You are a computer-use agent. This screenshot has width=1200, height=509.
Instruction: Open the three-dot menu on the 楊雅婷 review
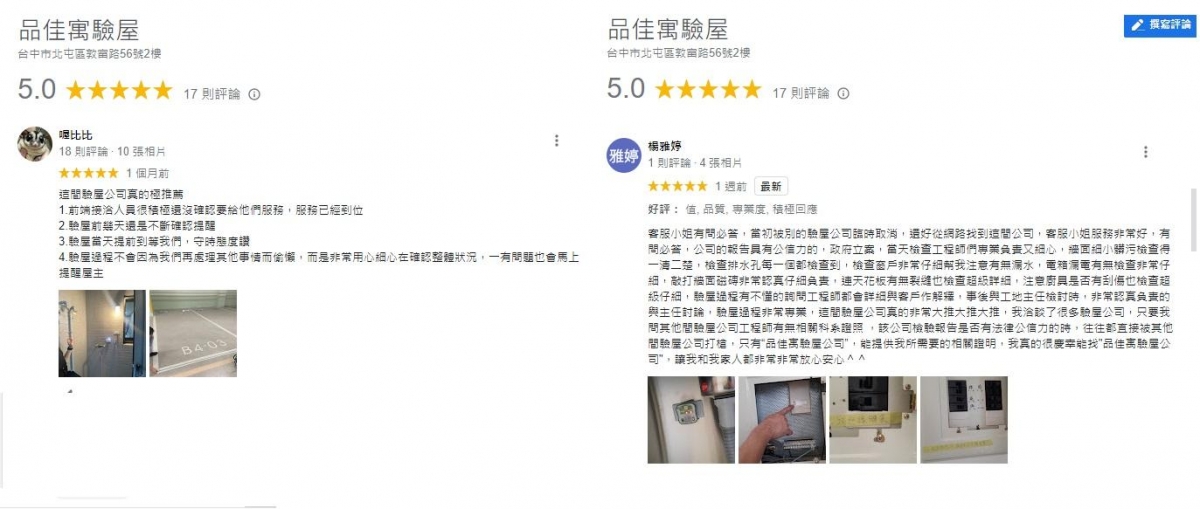(x=1146, y=152)
